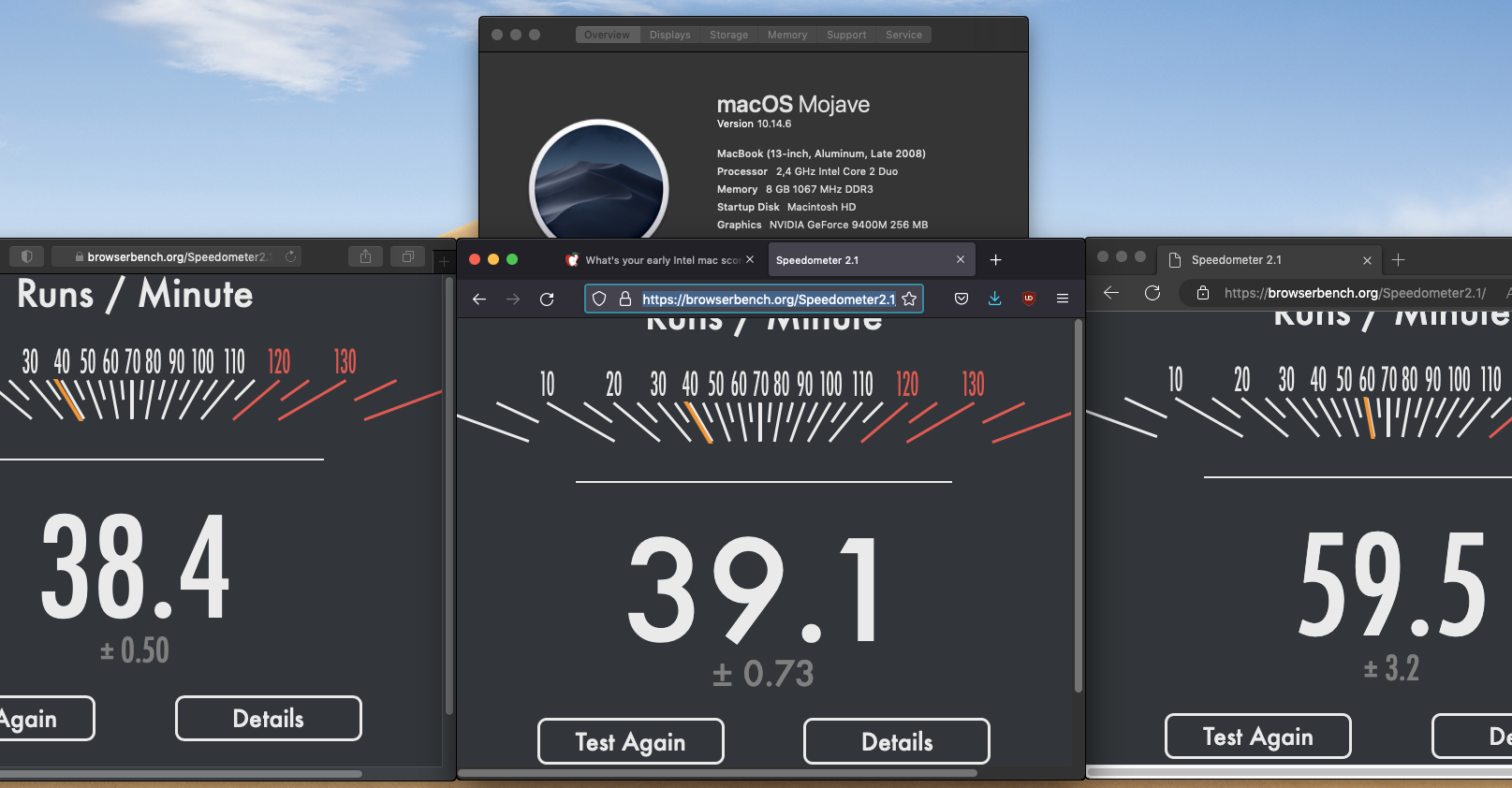Click Safari's Share icon
The width and height of the screenshot is (1512, 788).
point(365,256)
